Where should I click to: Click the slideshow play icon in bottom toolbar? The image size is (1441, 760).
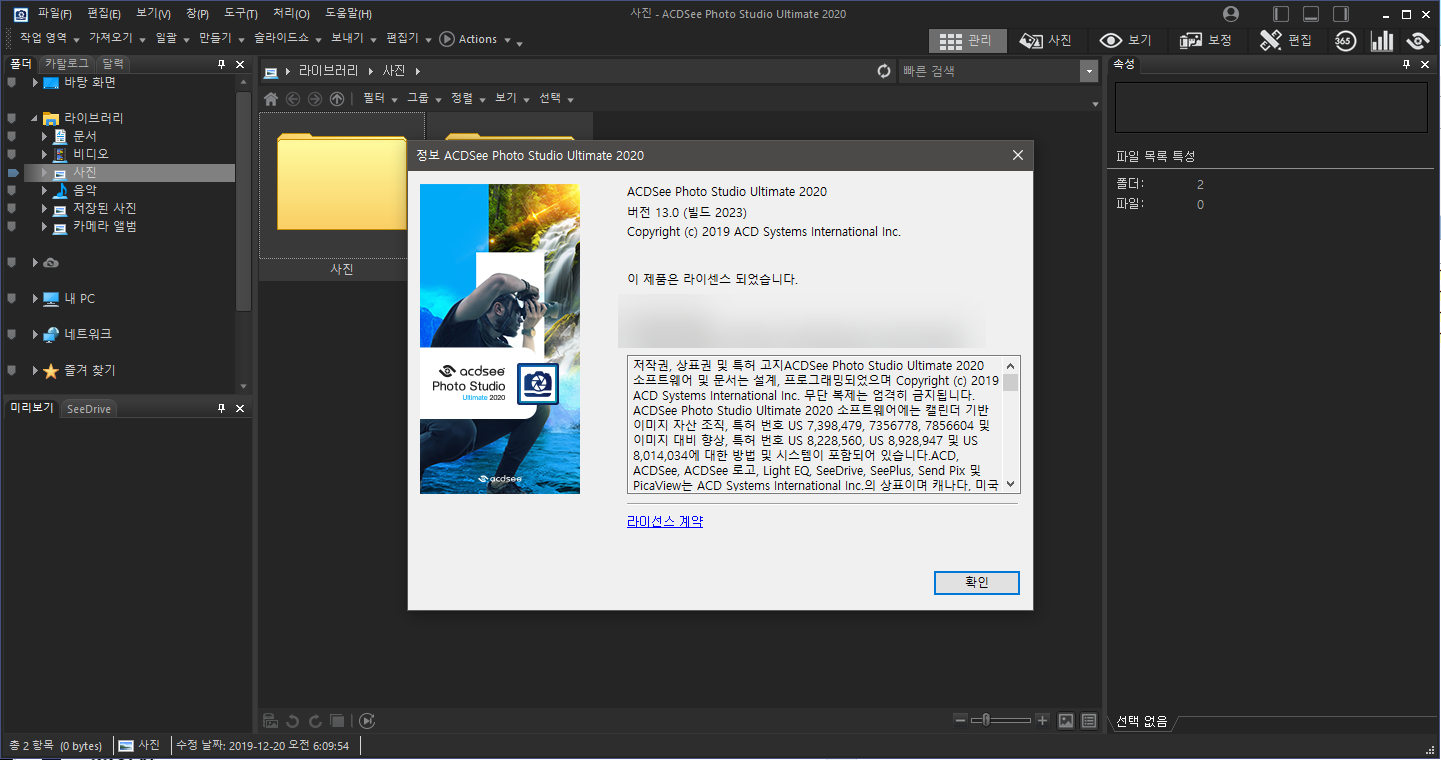pyautogui.click(x=367, y=720)
